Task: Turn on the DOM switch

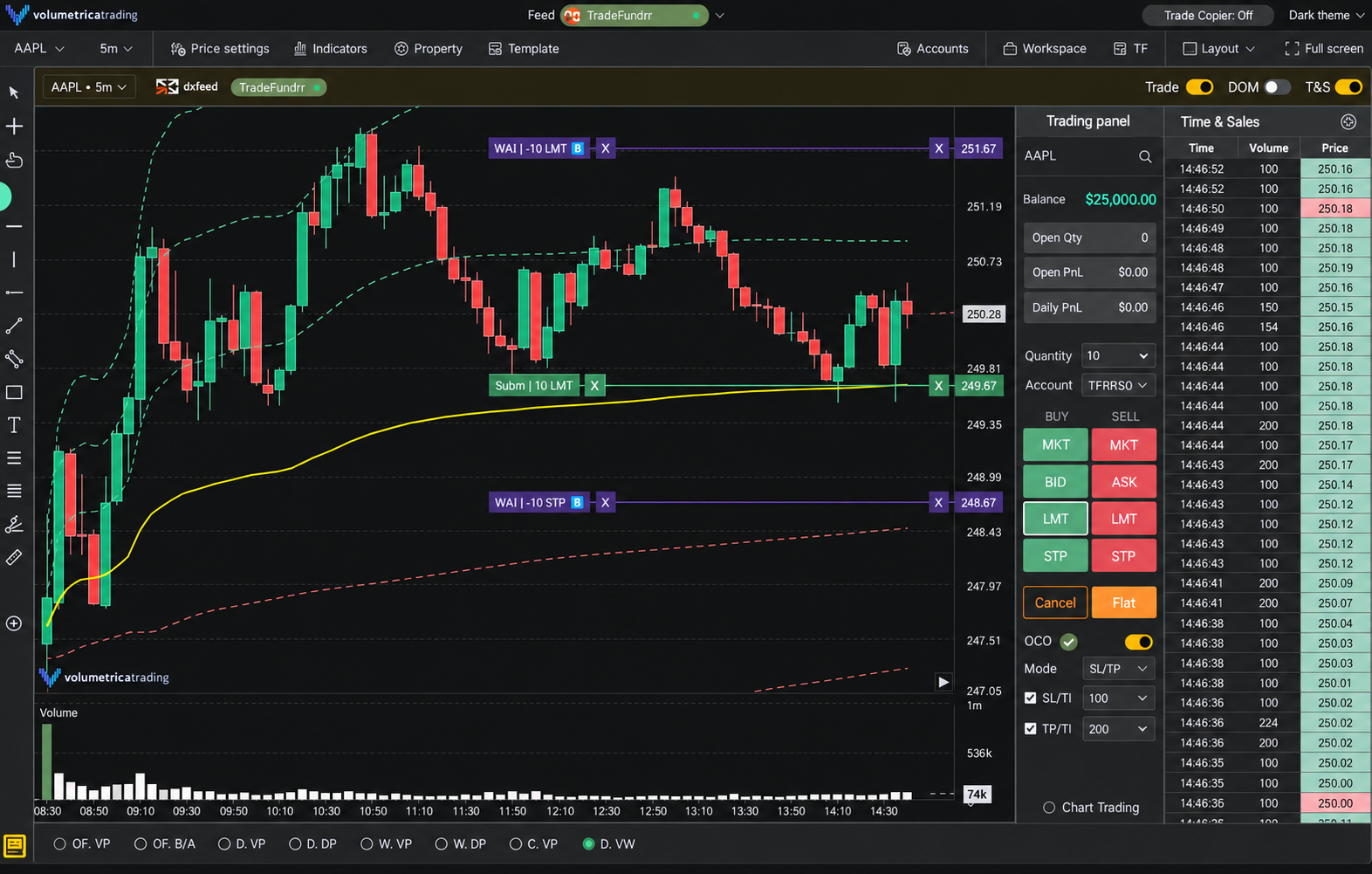Action: 1276,86
